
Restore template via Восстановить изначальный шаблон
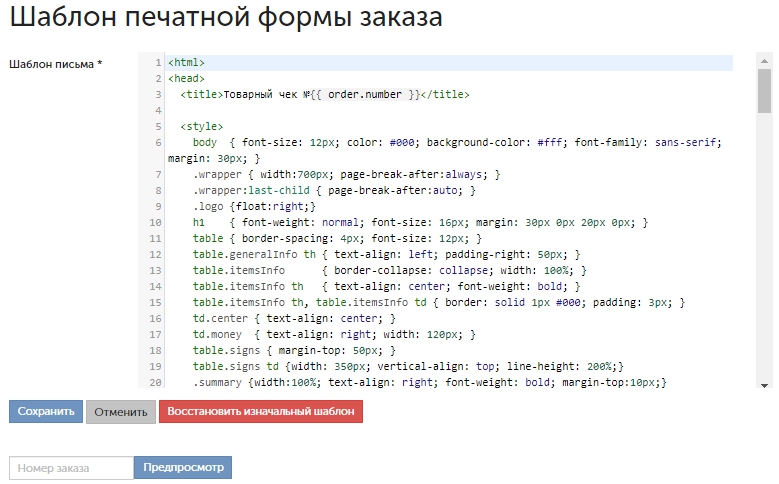(x=261, y=411)
